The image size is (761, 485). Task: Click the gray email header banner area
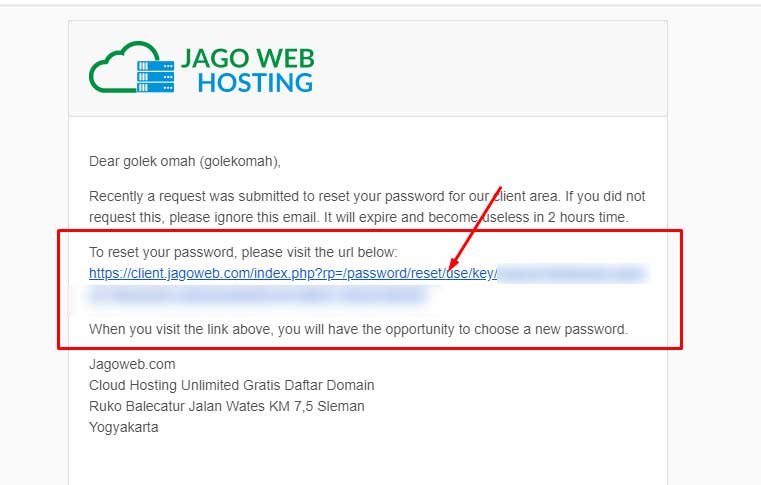[368, 68]
